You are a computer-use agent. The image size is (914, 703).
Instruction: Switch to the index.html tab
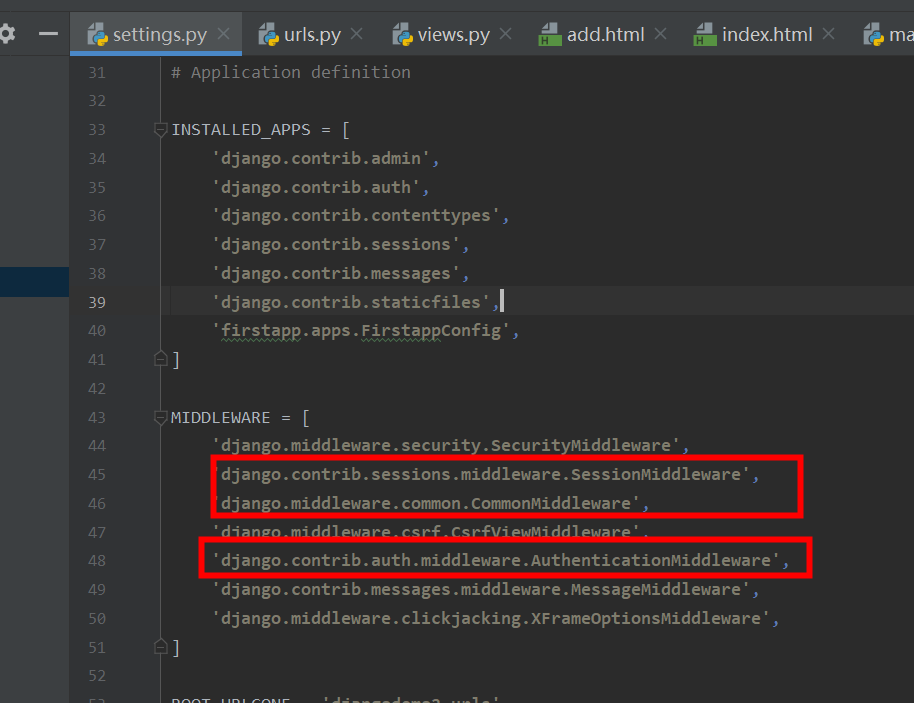[x=767, y=34]
